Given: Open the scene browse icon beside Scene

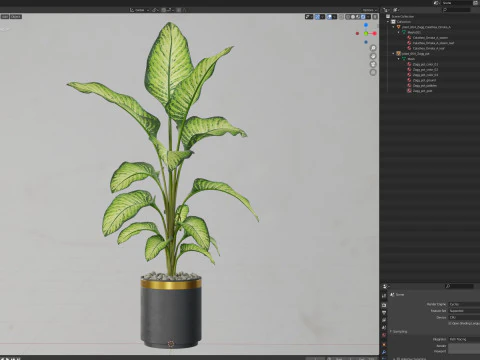Looking at the screenshot, I should [x=437, y=3].
